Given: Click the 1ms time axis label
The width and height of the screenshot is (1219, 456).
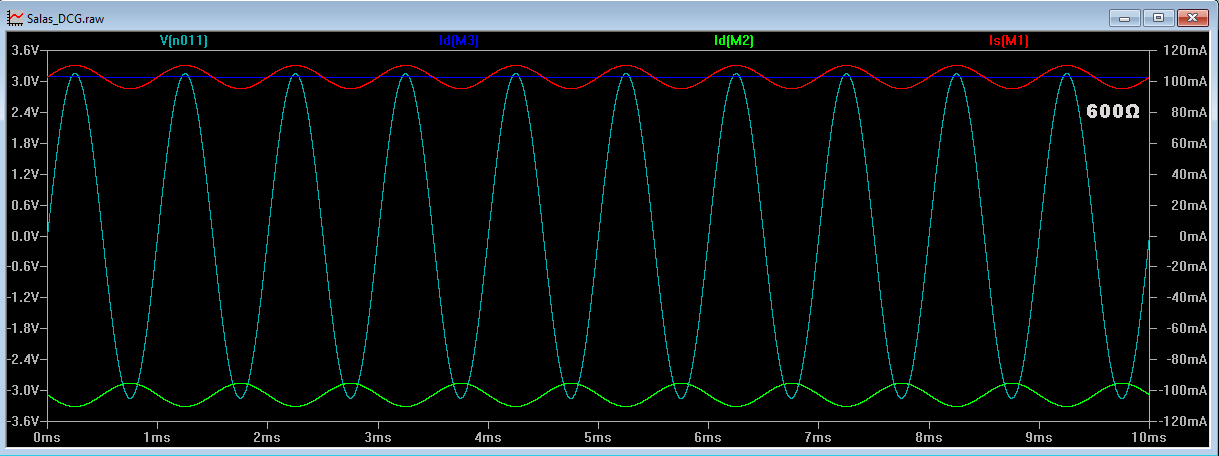Looking at the screenshot, I should (x=157, y=438).
